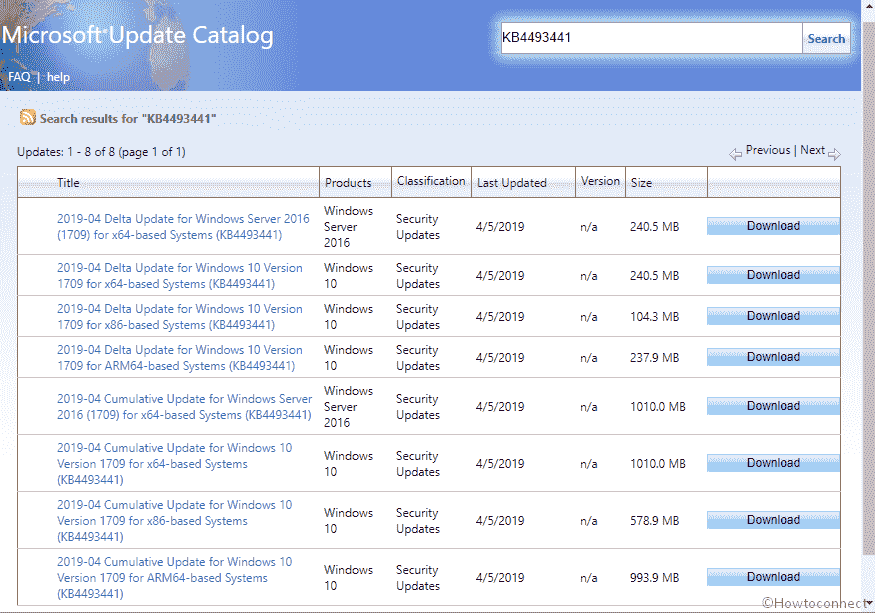Image resolution: width=875 pixels, height=613 pixels.
Task: Sort results by Classification column
Action: tap(431, 181)
